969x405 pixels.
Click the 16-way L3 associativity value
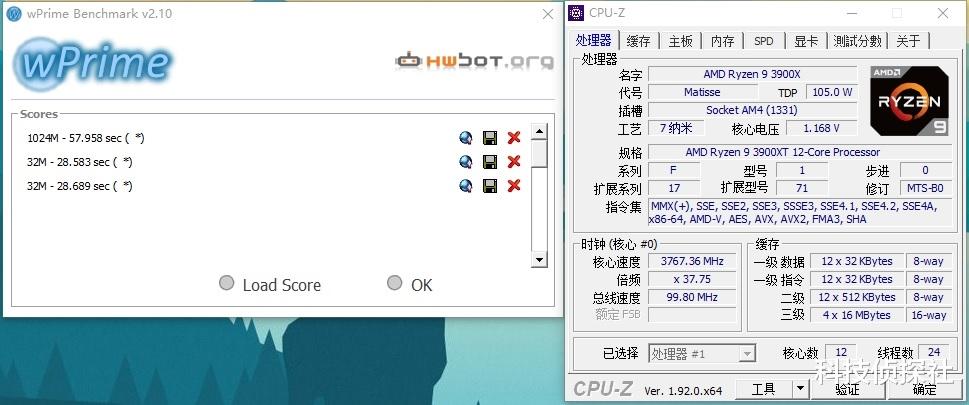coord(928,315)
